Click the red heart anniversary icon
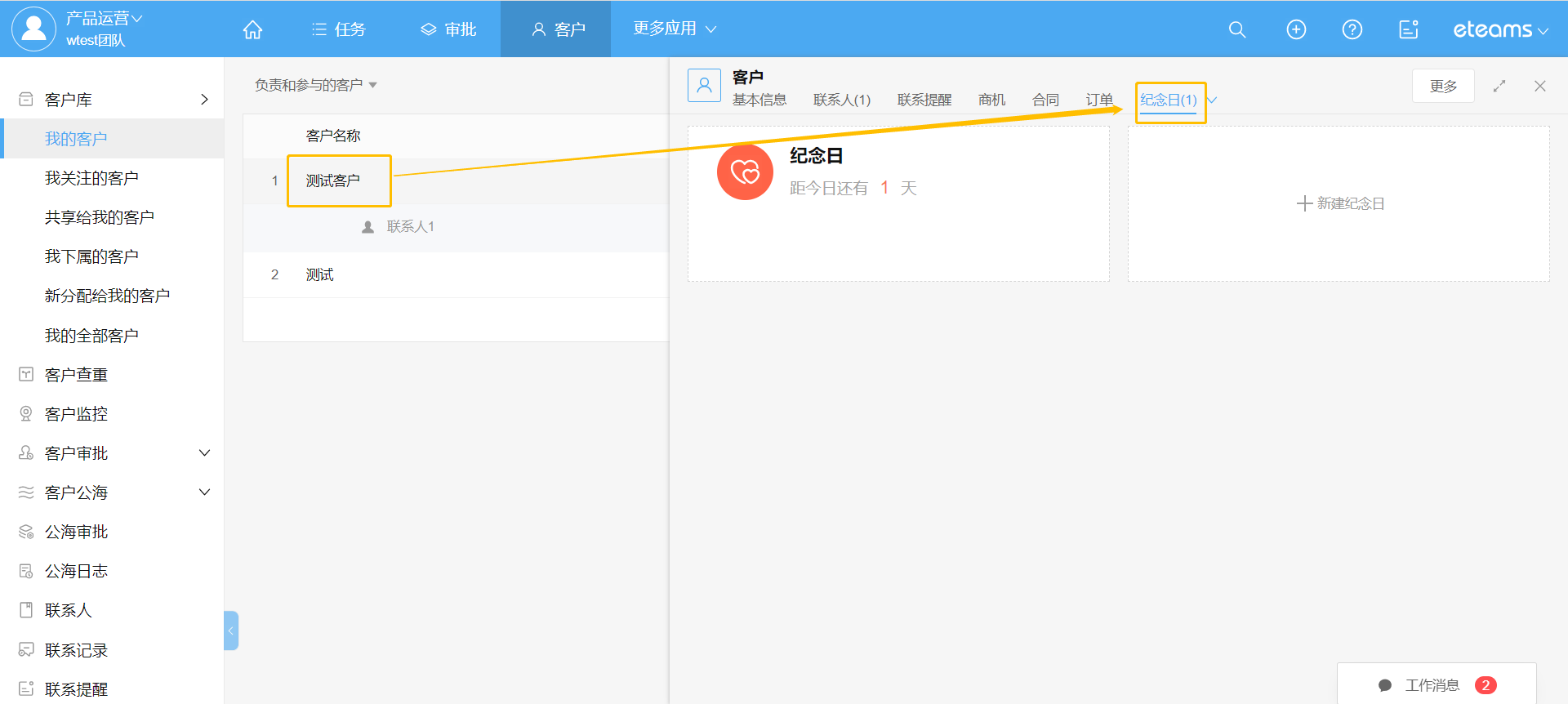This screenshot has width=1568, height=704. [x=745, y=172]
